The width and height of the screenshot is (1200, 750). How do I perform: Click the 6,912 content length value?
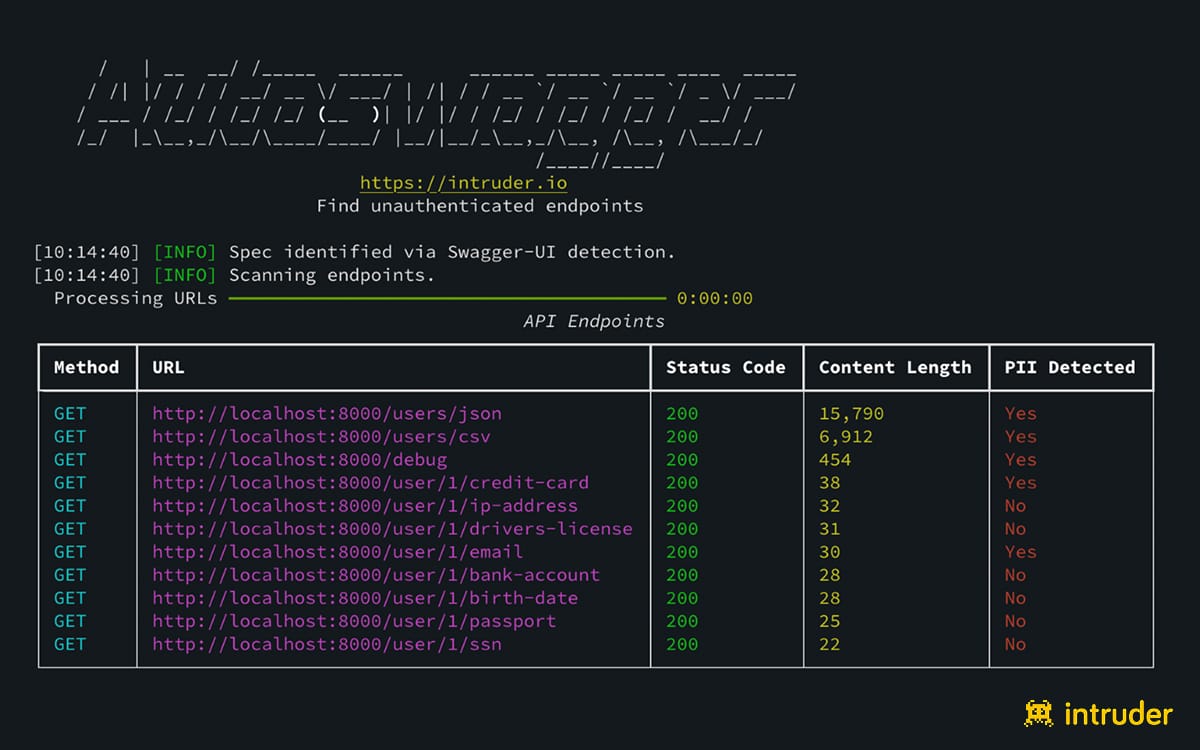point(846,436)
